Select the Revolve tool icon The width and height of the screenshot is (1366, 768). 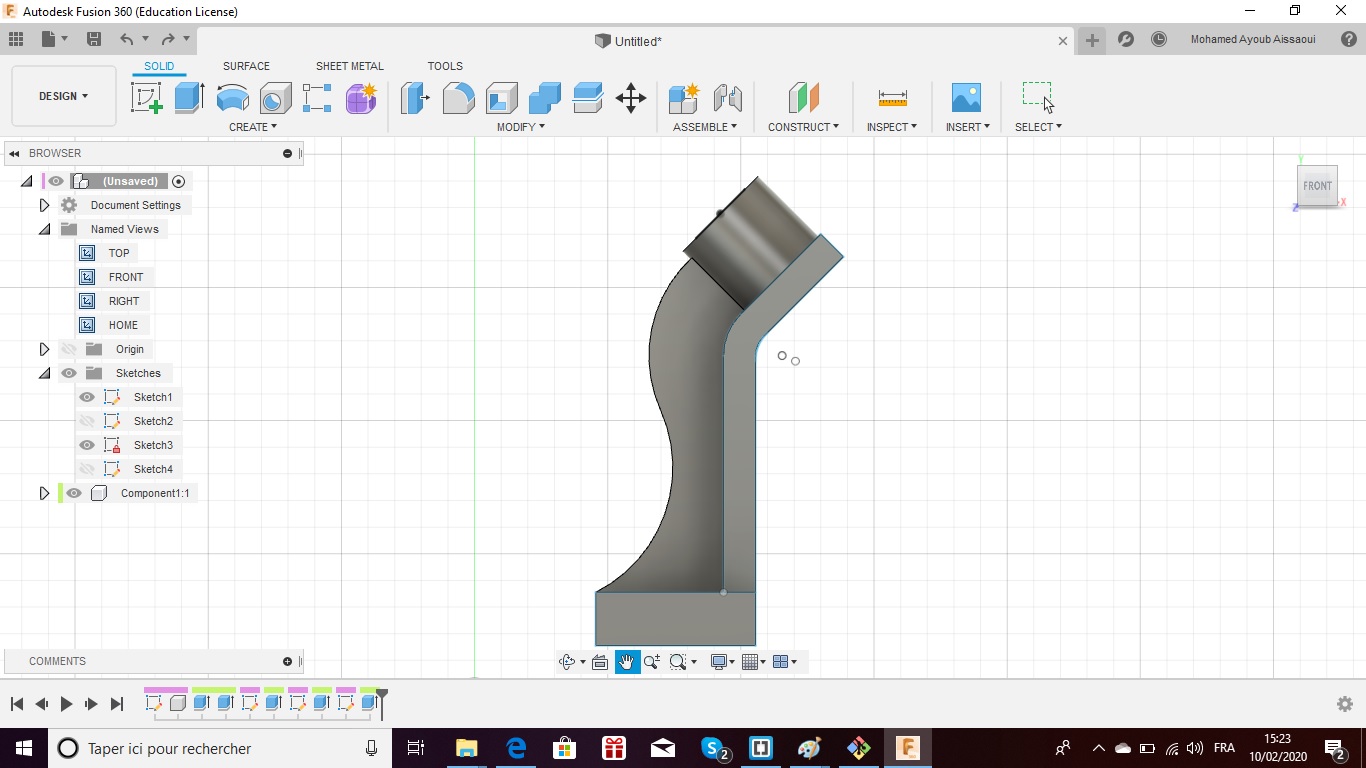(x=232, y=98)
